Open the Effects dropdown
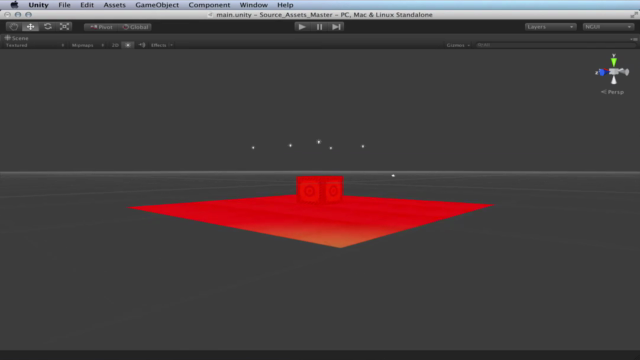The height and width of the screenshot is (360, 640). point(162,45)
